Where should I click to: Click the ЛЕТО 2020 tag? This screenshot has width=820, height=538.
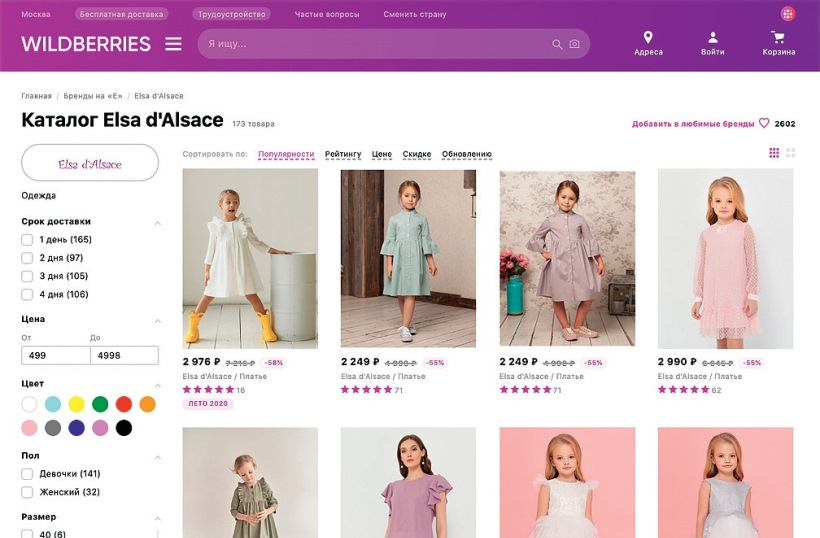click(x=208, y=404)
